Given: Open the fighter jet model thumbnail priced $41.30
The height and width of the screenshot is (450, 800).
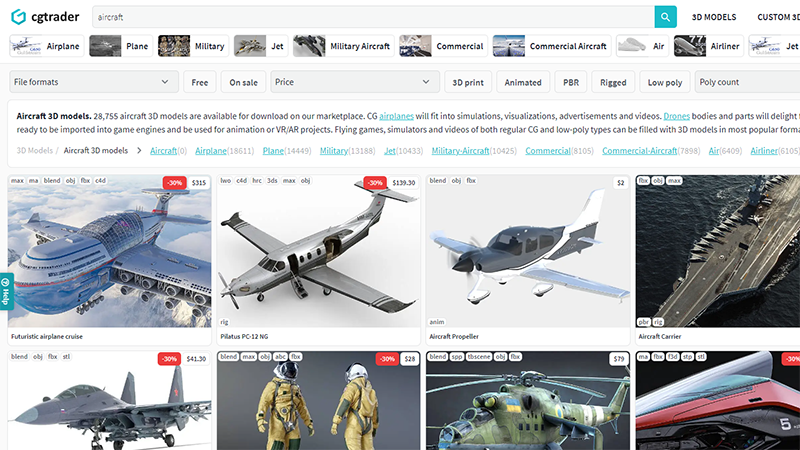Looking at the screenshot, I should coord(110,401).
